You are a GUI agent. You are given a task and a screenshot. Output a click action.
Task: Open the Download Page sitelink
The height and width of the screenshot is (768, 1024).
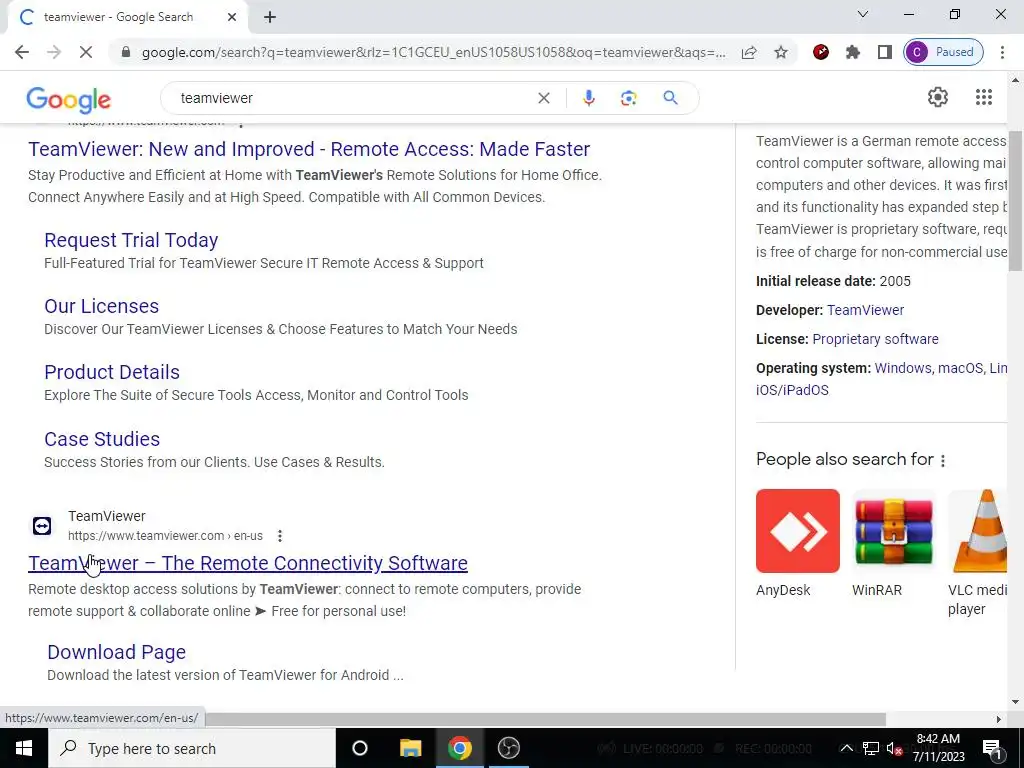(x=116, y=652)
